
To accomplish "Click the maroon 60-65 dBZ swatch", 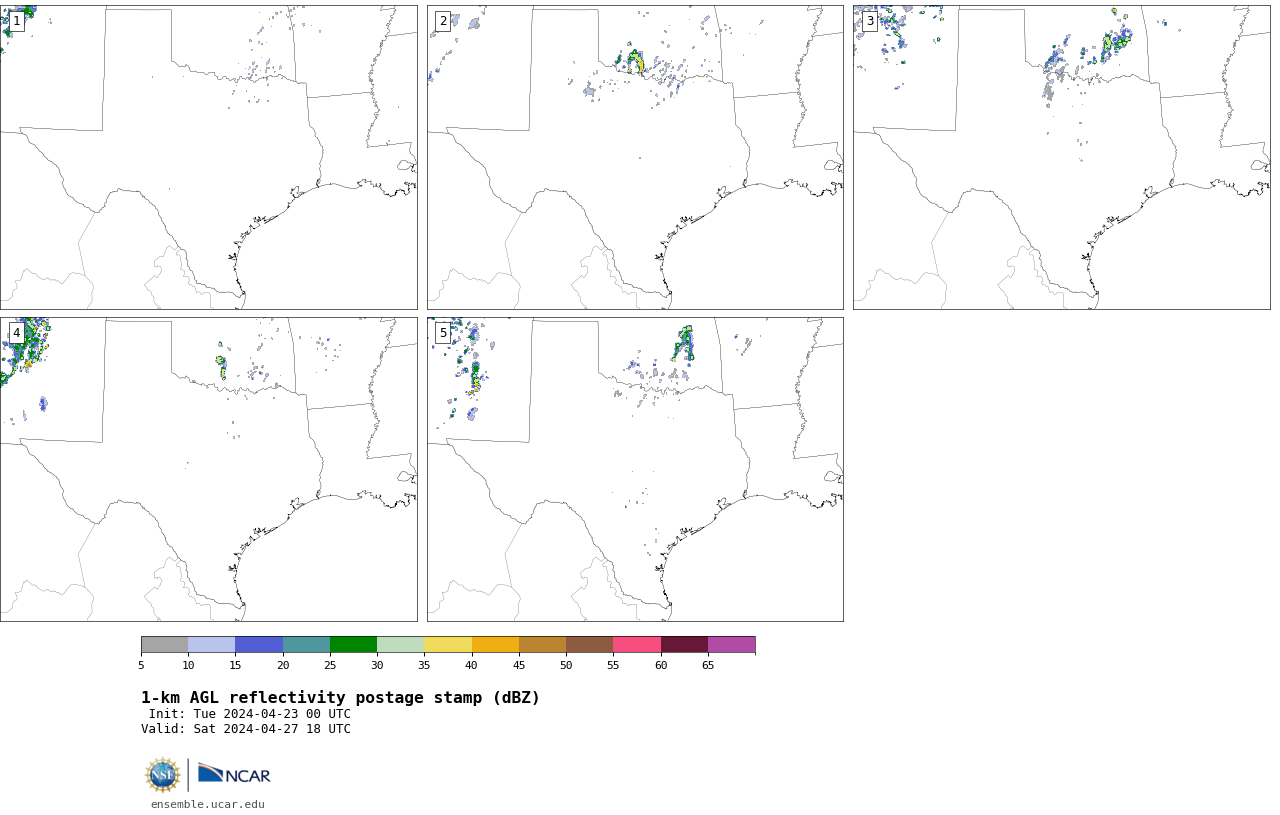I will point(684,644).
